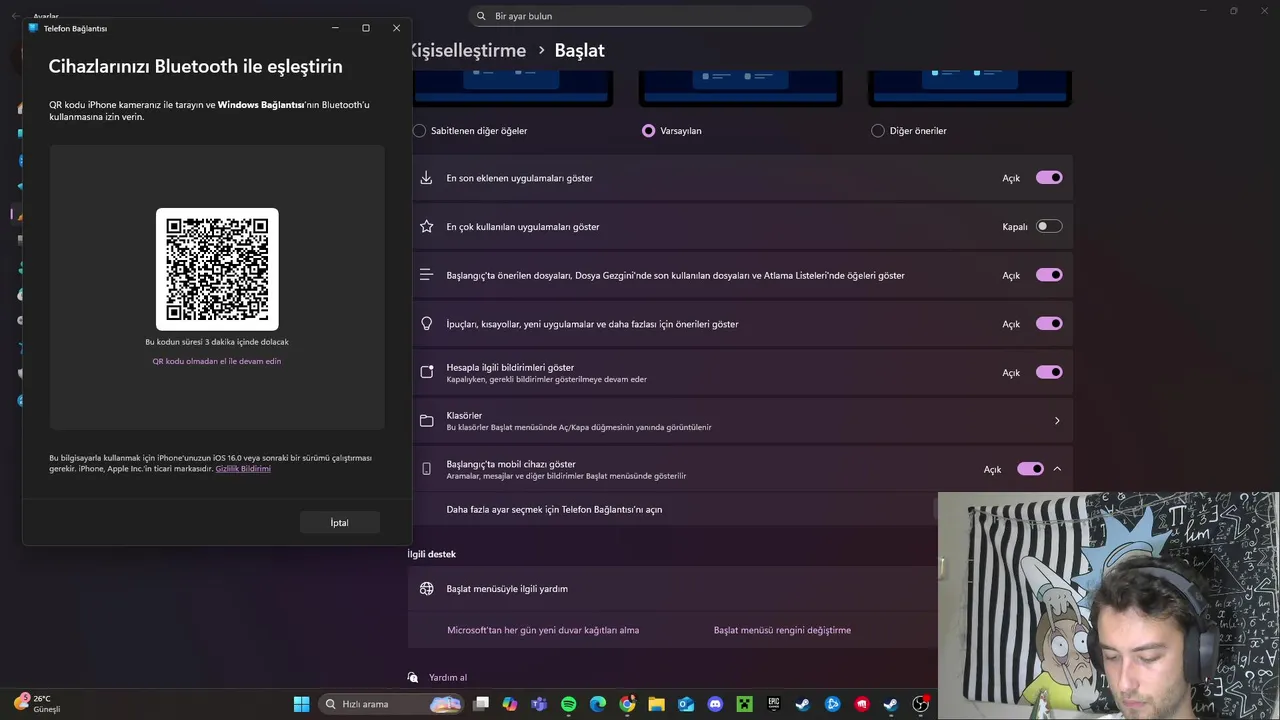Open 'Başlat menüsü rengini değiştirme' link
1280x720 pixels.
(x=782, y=630)
